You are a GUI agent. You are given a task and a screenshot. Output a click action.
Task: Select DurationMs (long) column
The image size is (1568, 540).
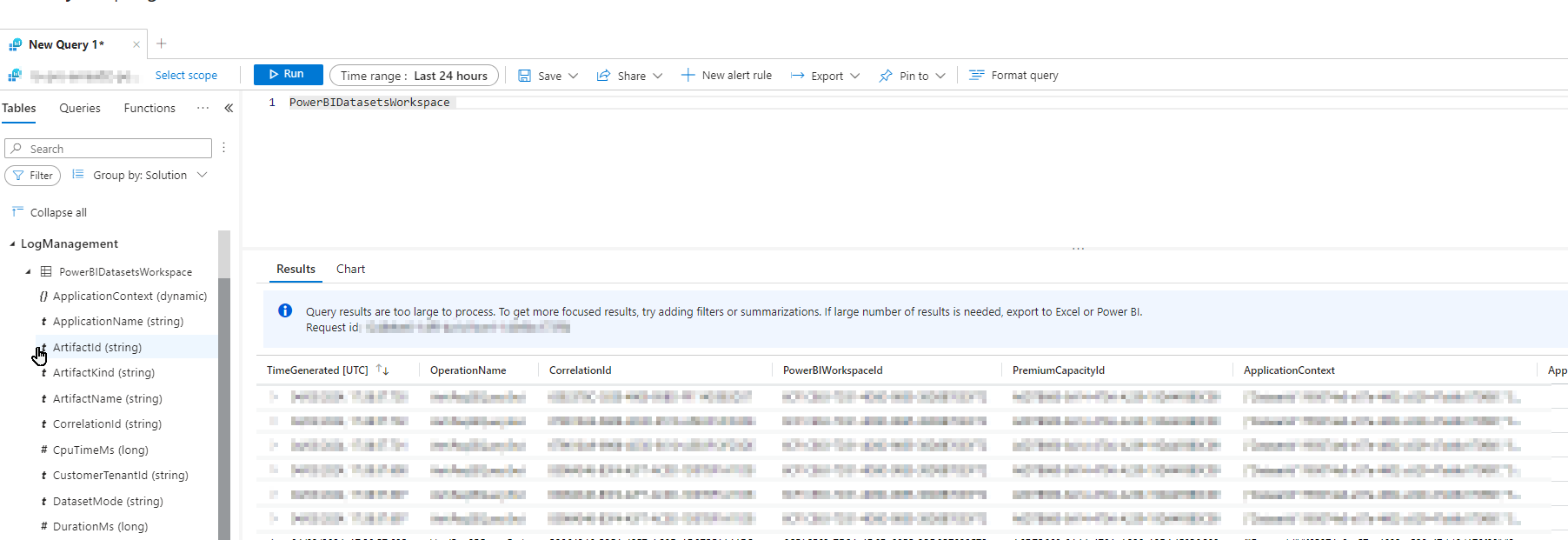coord(100,527)
